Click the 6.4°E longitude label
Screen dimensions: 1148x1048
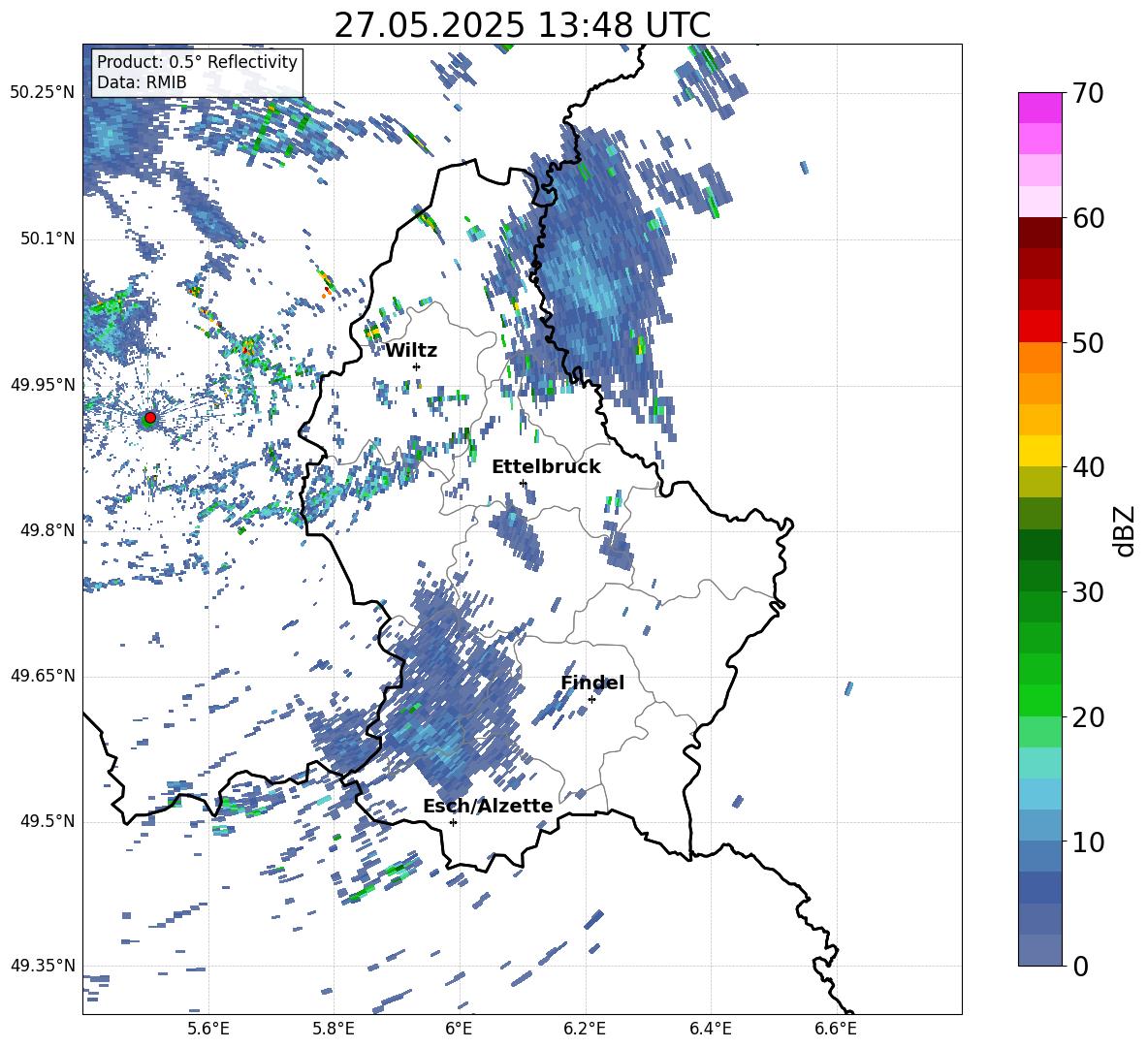pyautogui.click(x=710, y=1029)
